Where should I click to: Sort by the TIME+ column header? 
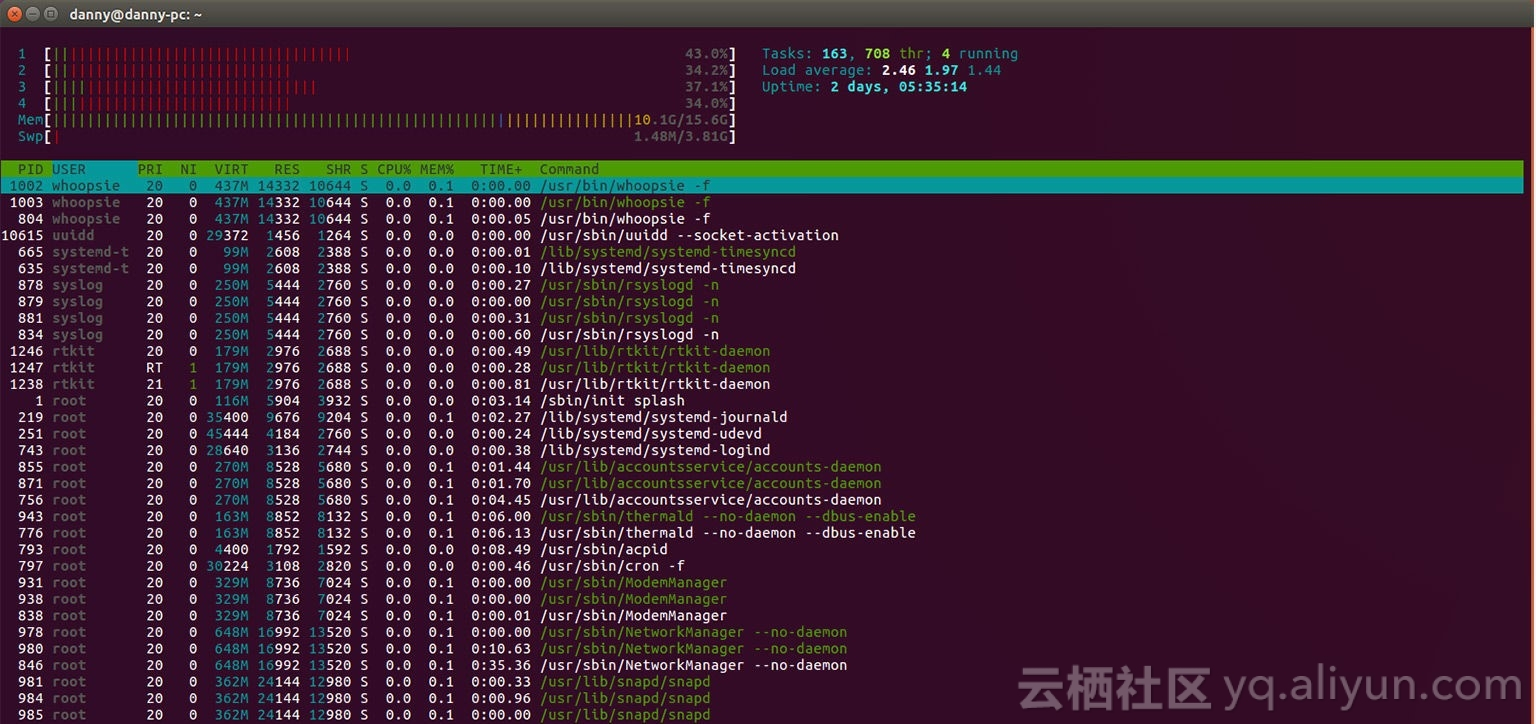(501, 169)
